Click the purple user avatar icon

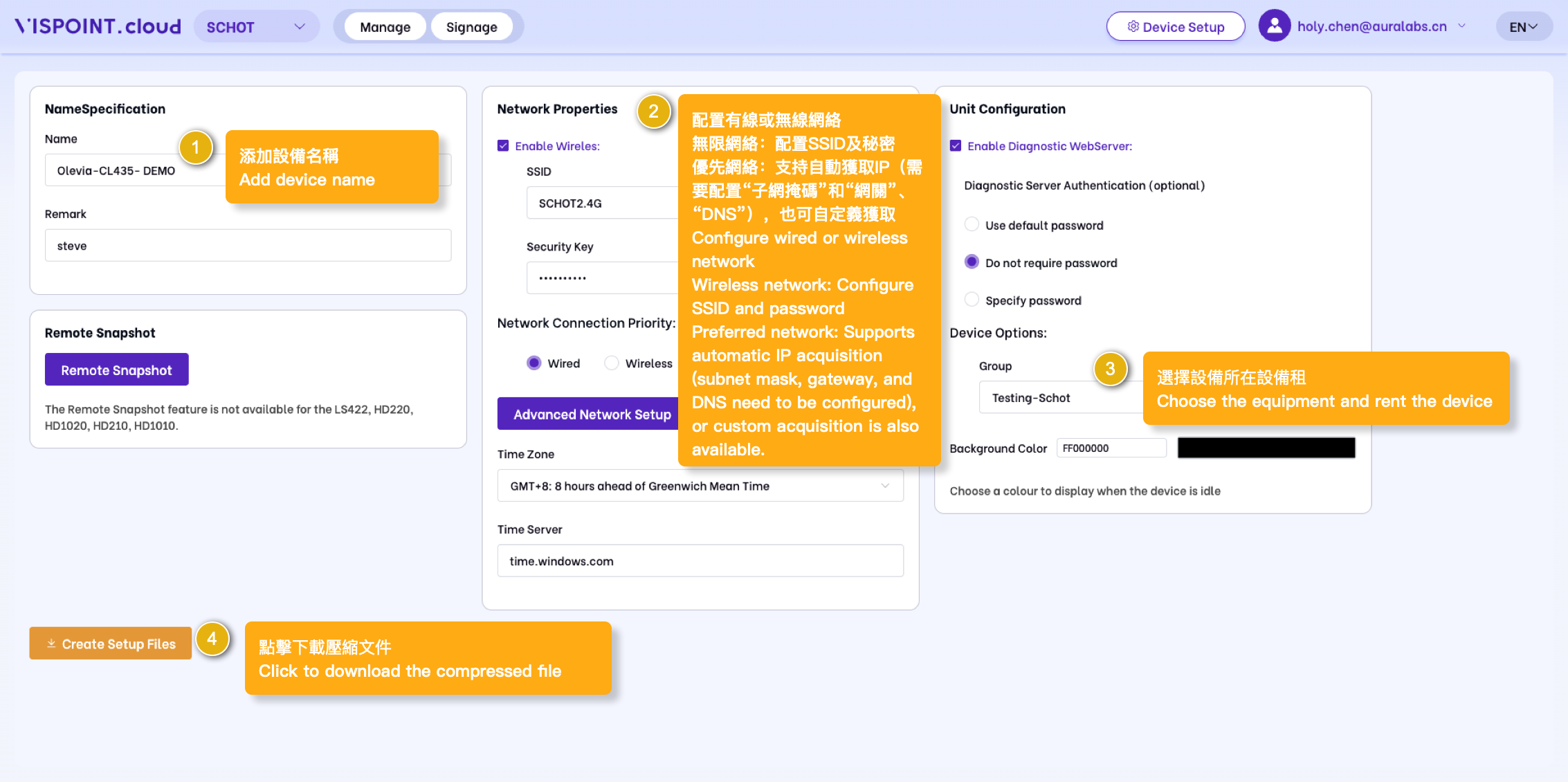[1274, 26]
